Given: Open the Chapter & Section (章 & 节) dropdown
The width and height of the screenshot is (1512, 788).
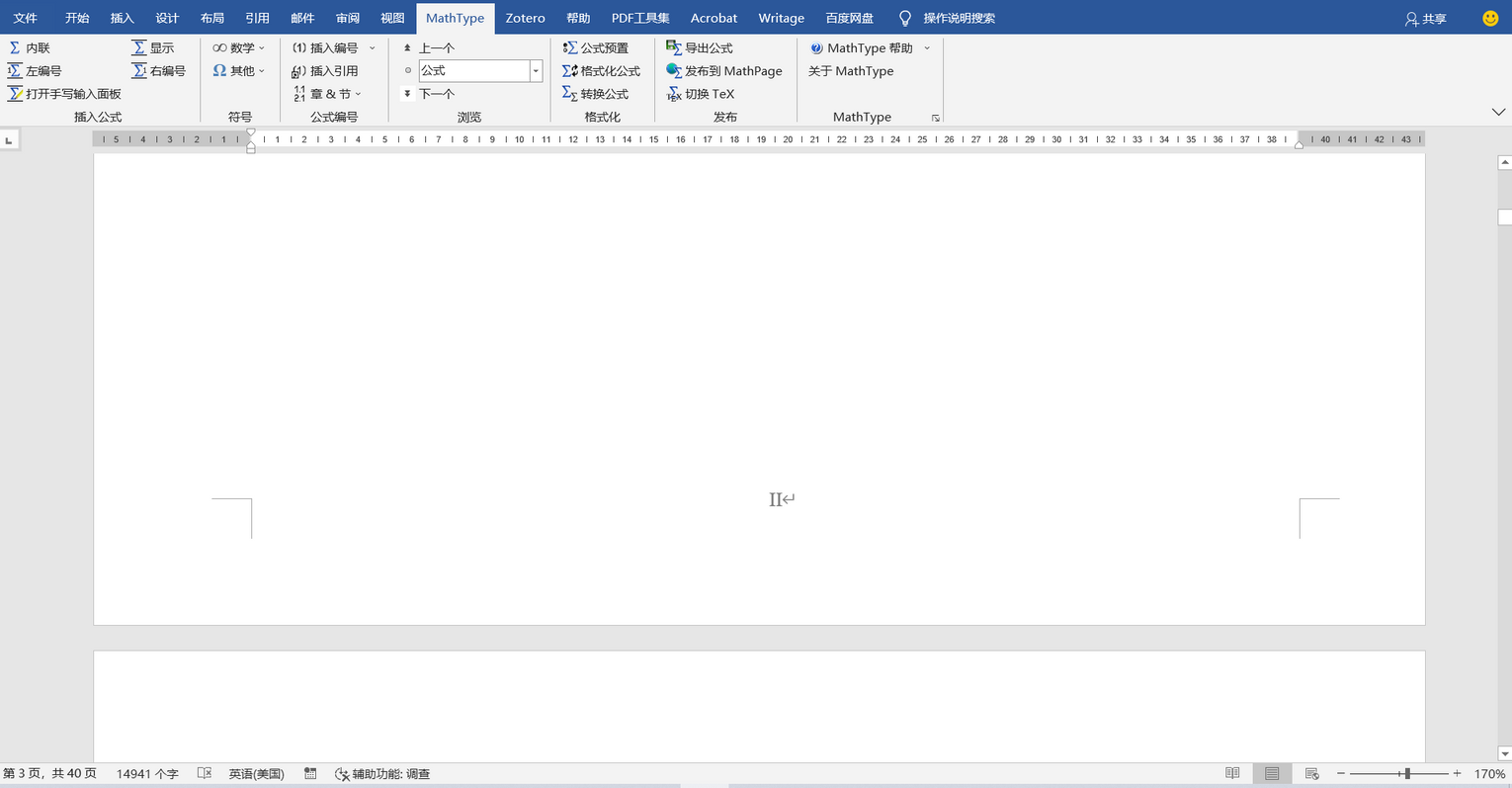Looking at the screenshot, I should [327, 94].
